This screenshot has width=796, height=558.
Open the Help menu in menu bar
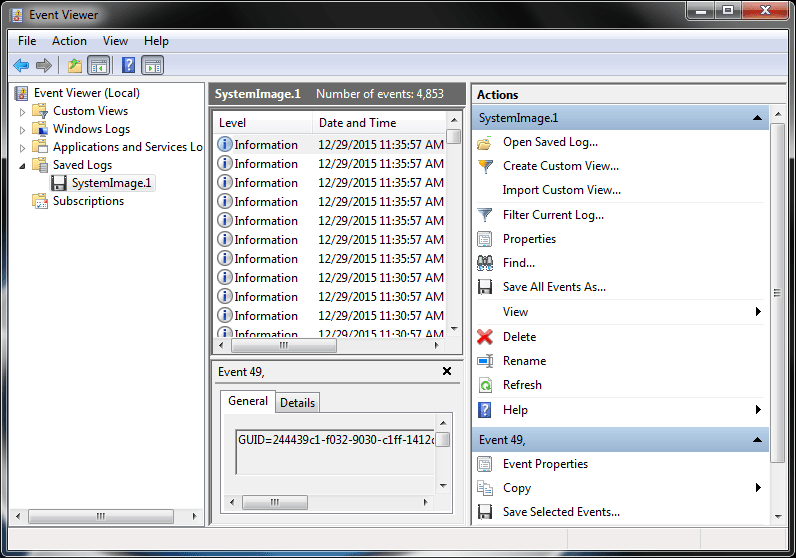pos(156,41)
